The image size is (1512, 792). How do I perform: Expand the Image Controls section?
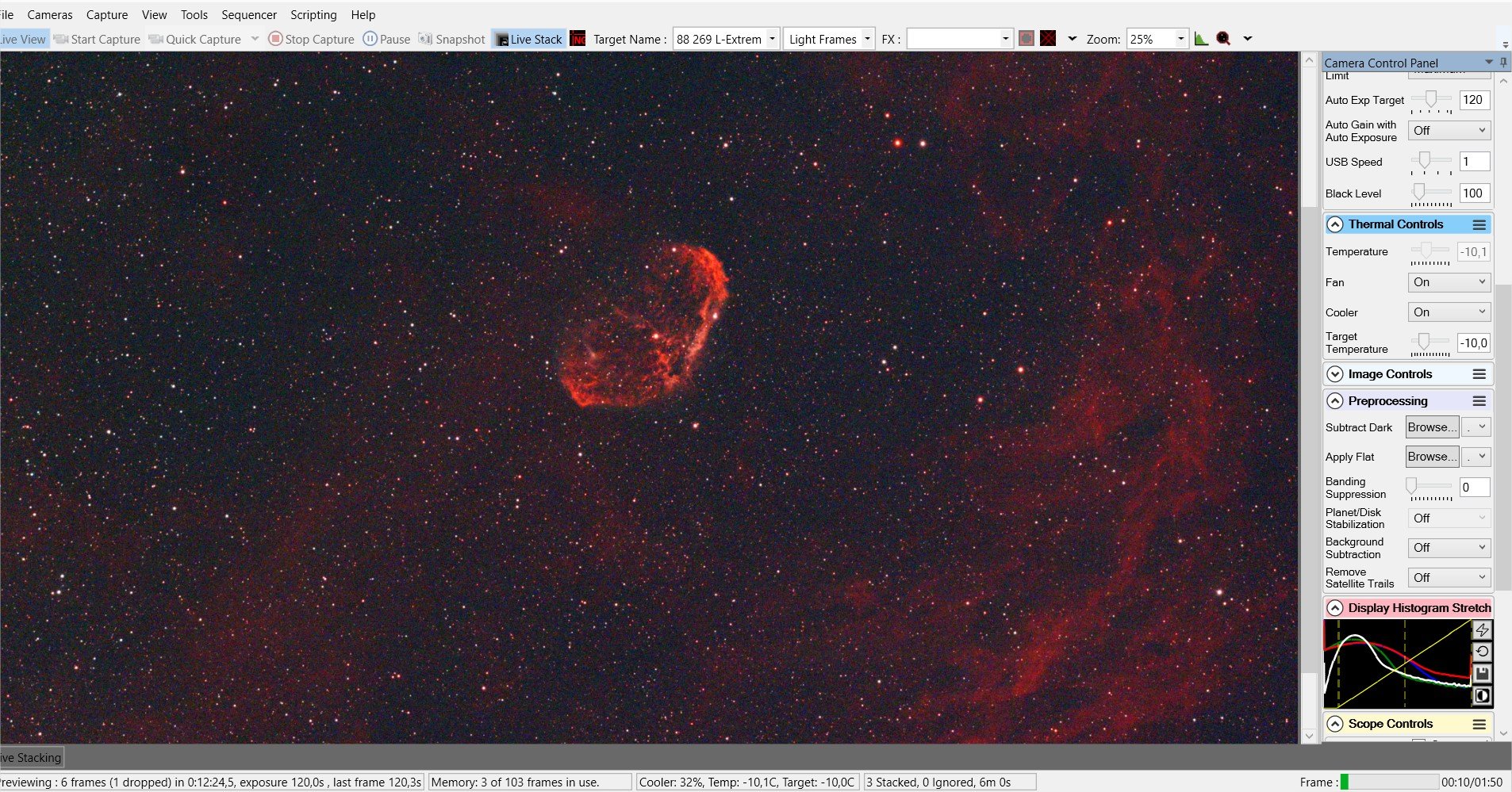click(1335, 374)
